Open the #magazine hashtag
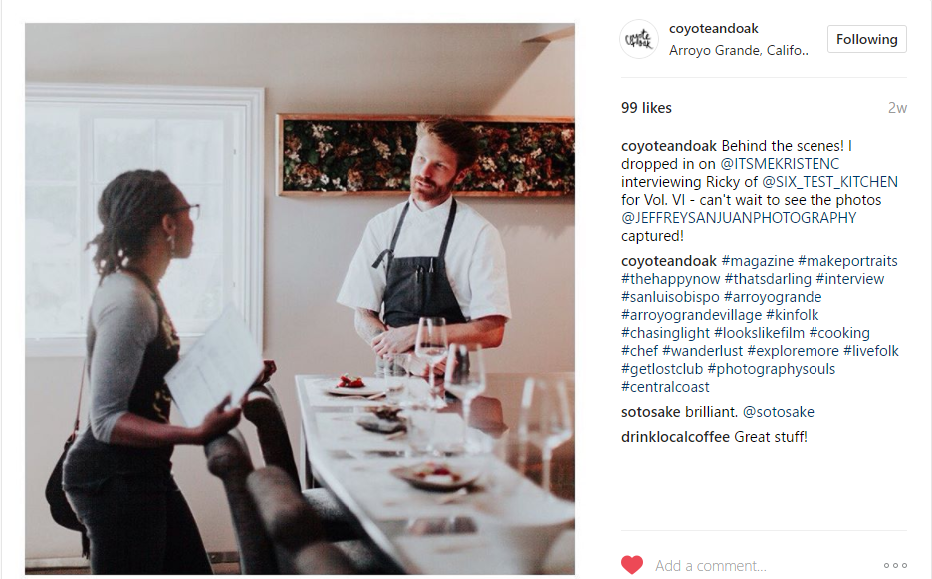932x579 pixels. (757, 261)
